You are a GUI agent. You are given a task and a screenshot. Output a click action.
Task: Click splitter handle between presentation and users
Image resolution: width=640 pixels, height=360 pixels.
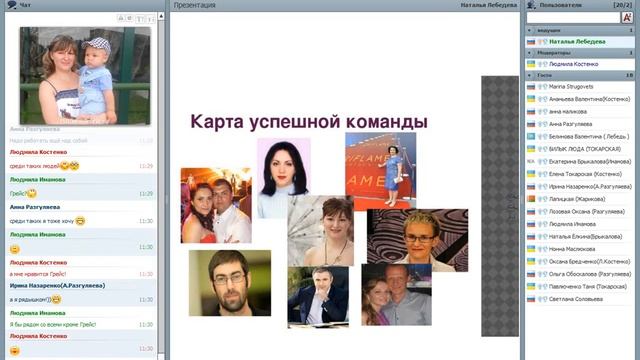coord(522,200)
